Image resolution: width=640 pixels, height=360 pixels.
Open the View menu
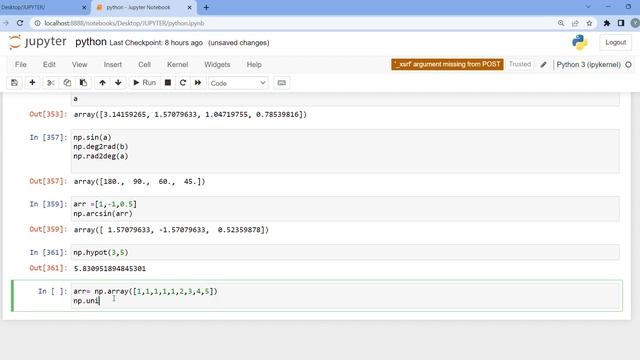[x=80, y=64]
